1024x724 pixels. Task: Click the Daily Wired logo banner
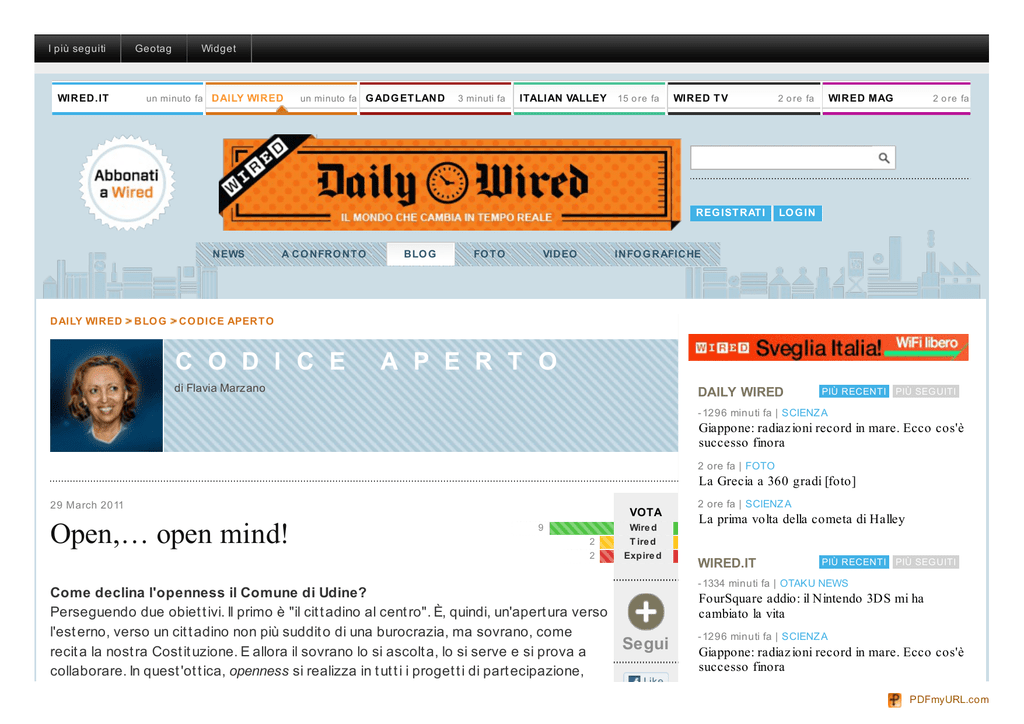click(x=449, y=185)
